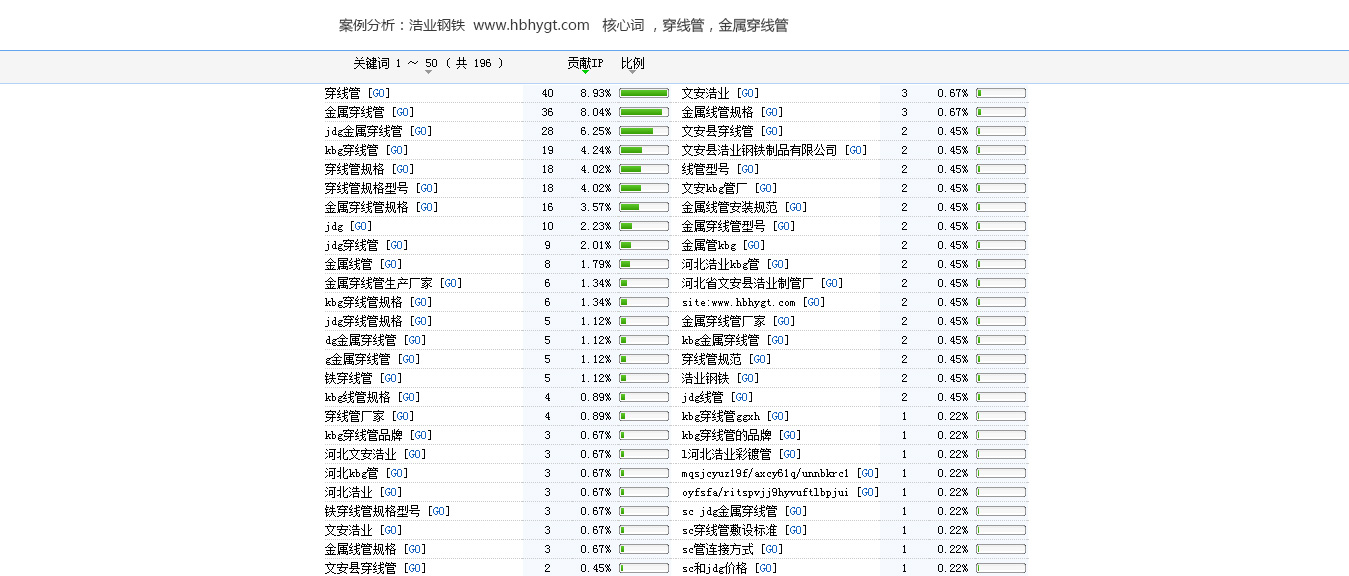
Task: Open GO link for 河北文安浩业
Action: pos(414,454)
